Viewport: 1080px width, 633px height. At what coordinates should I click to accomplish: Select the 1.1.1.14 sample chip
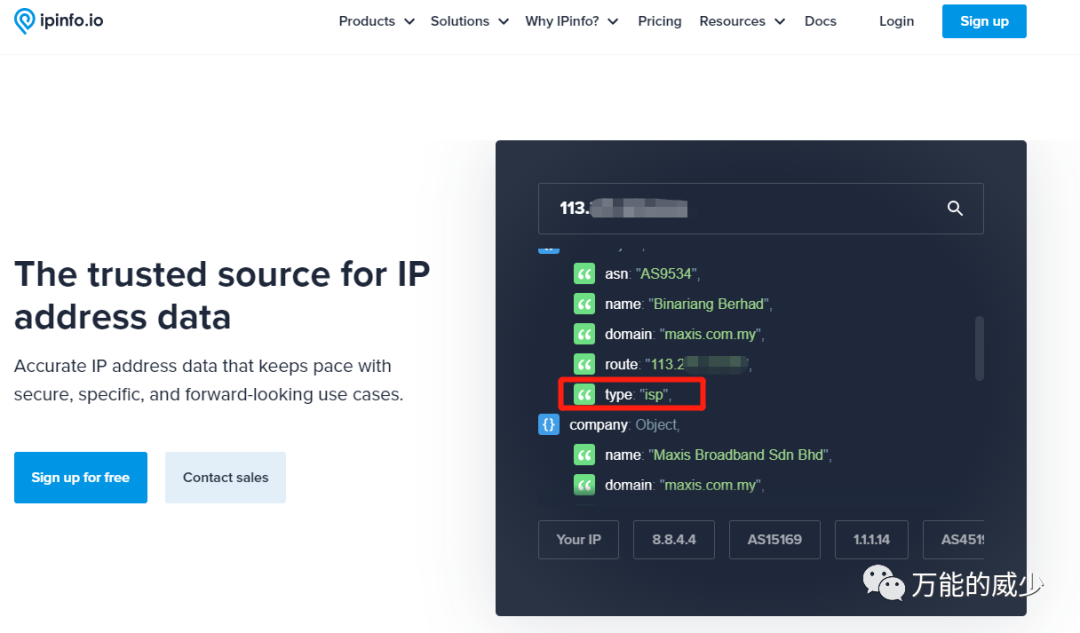coord(871,539)
